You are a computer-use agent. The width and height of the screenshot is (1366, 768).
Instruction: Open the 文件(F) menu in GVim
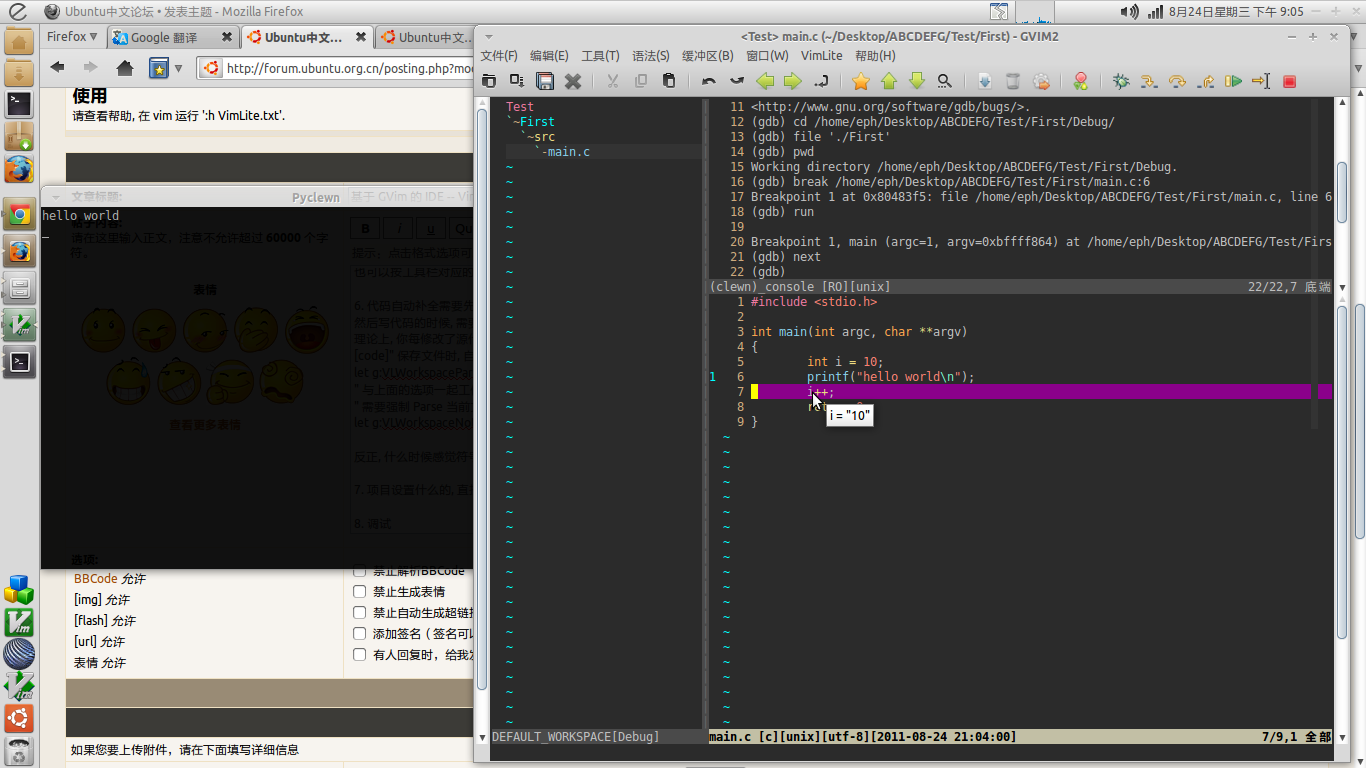(x=499, y=56)
